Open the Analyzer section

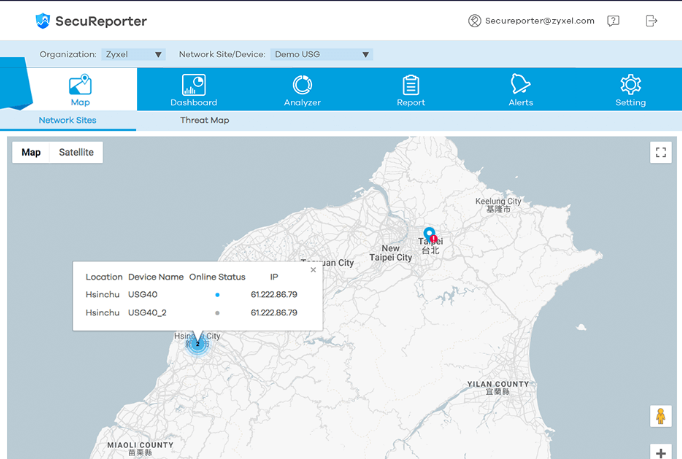[302, 90]
